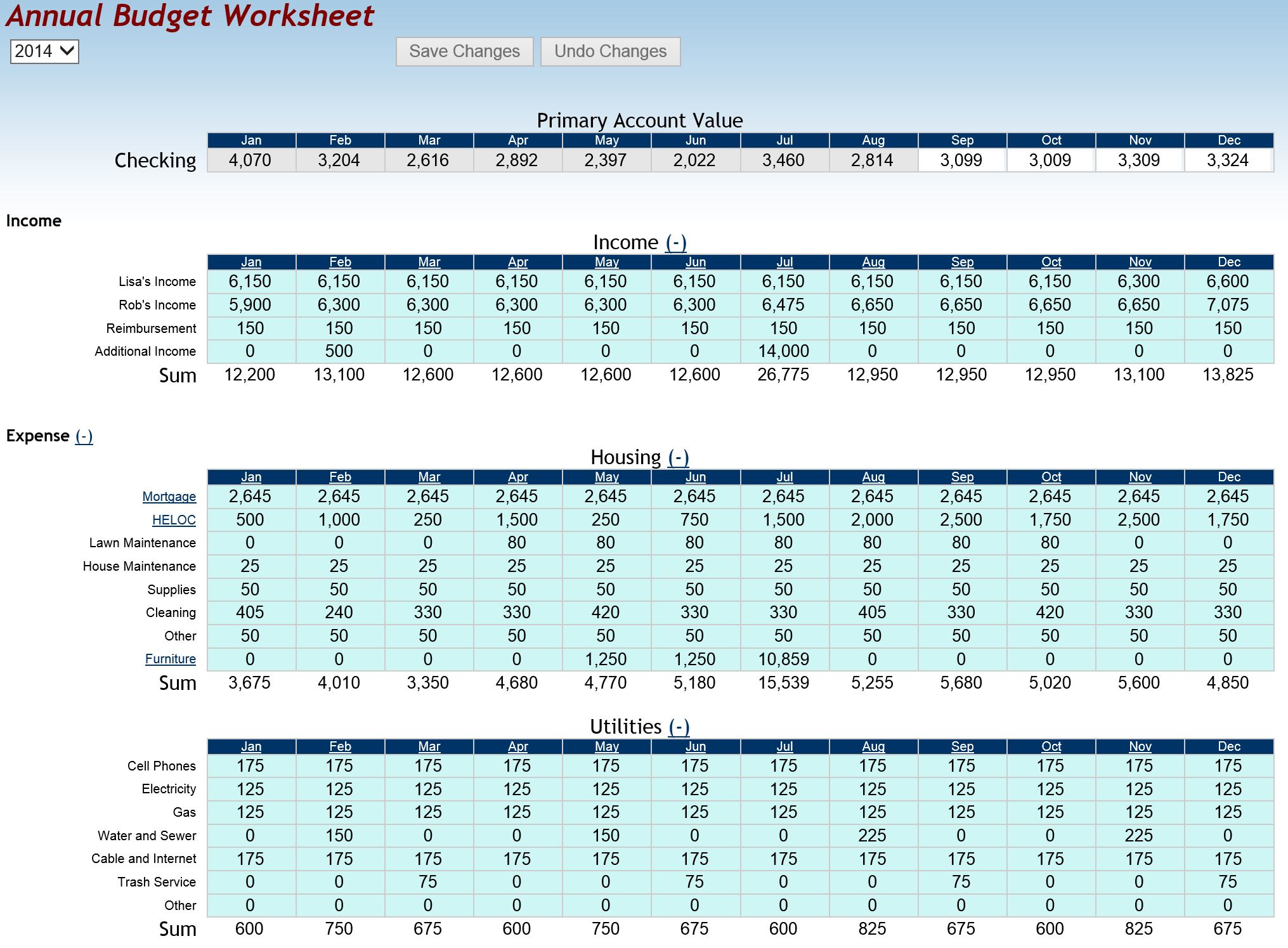Click the Nov column header in Utilities table
Image resolution: width=1288 pixels, height=948 pixels.
pos(1140,746)
